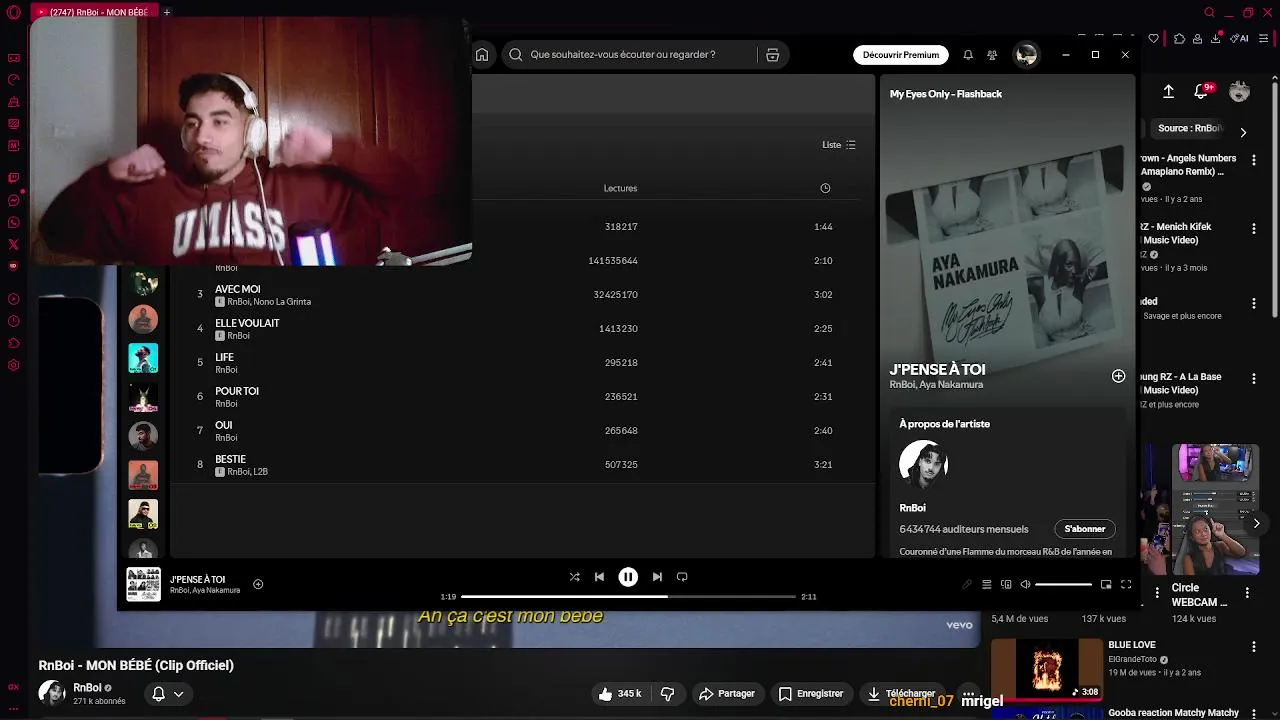1280x720 pixels.
Task: Click the Spotify track progress bar
Action: [628, 596]
